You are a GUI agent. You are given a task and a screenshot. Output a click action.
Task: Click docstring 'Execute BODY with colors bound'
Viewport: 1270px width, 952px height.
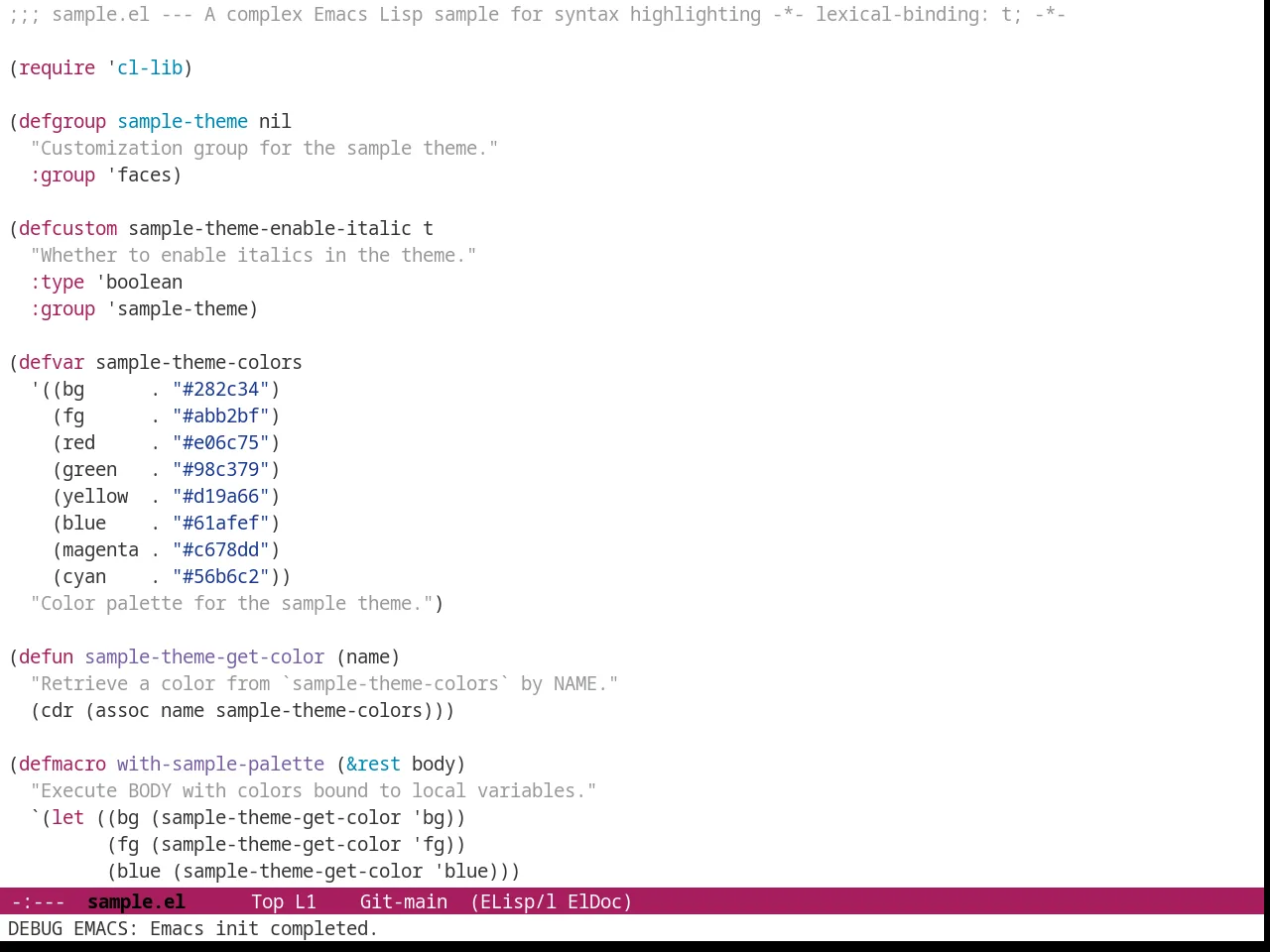point(314,790)
